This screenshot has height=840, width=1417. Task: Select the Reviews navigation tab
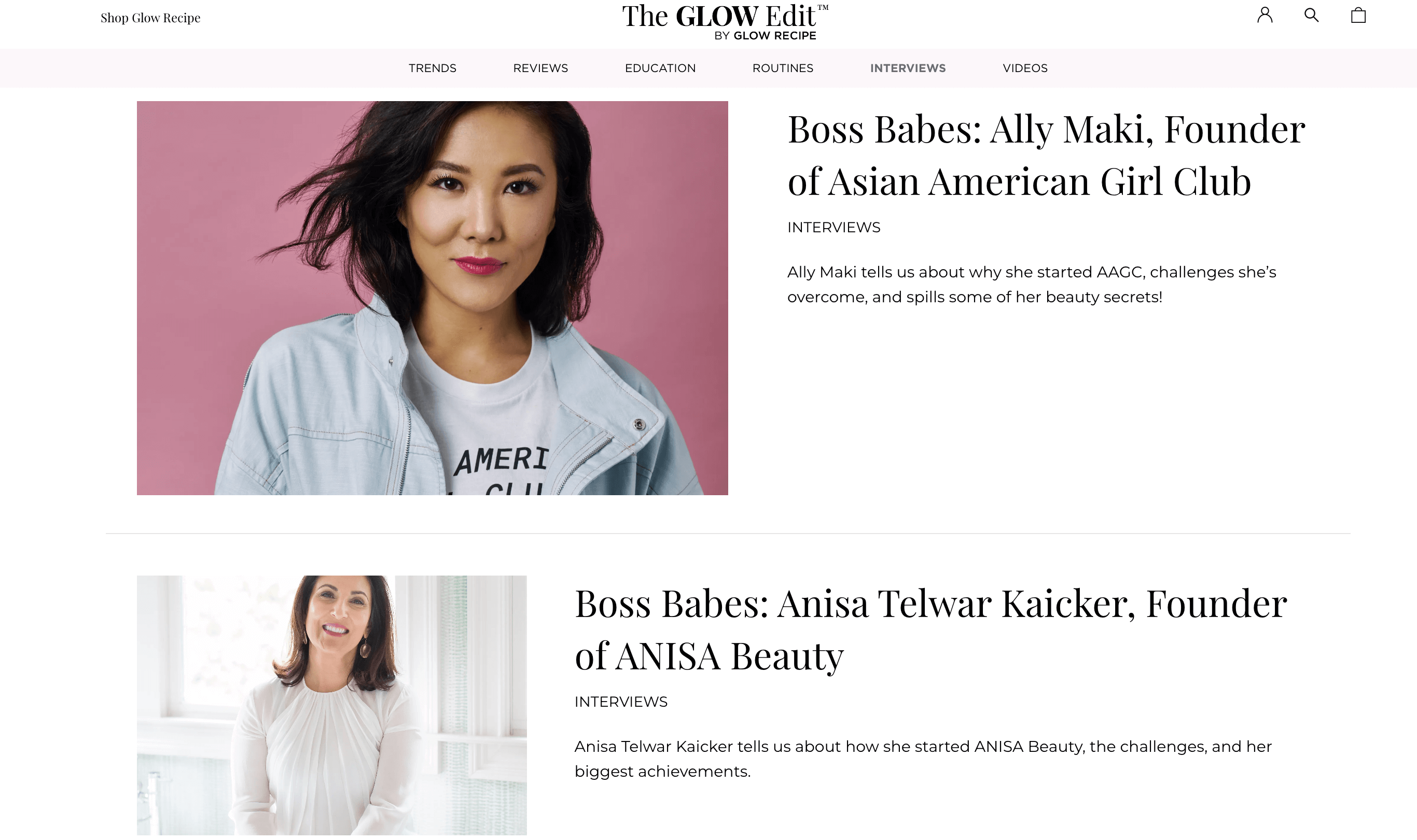(540, 68)
